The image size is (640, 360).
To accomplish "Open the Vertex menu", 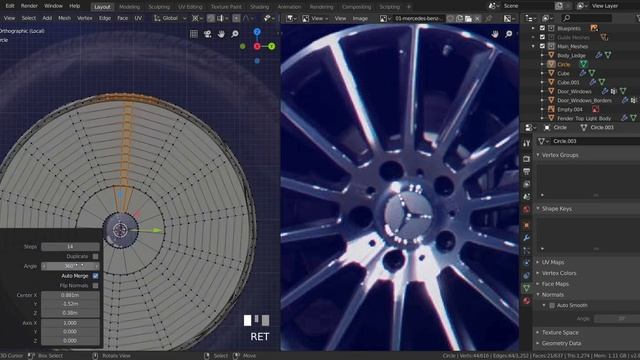I will (x=84, y=18).
